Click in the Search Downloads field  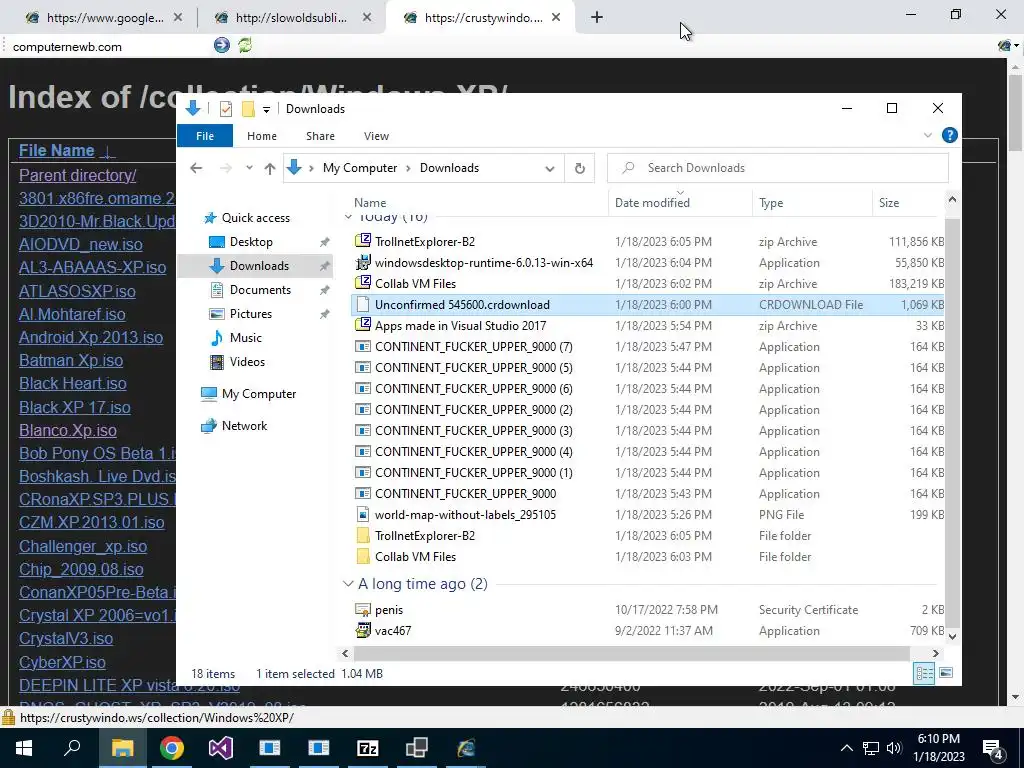[x=777, y=168]
